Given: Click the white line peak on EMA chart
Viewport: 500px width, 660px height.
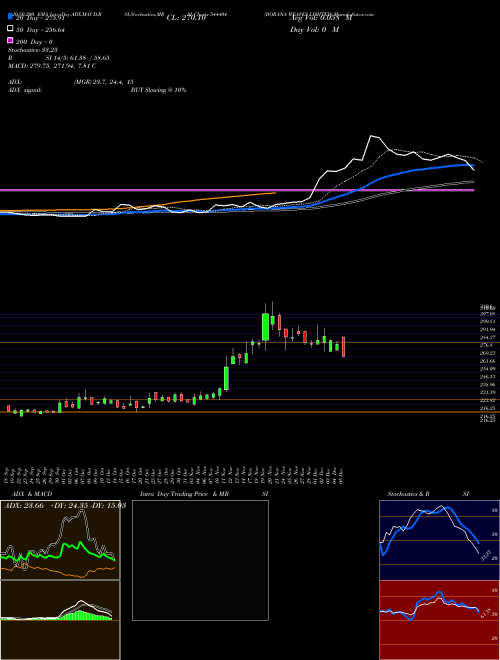Looking at the screenshot, I should (x=371, y=136).
